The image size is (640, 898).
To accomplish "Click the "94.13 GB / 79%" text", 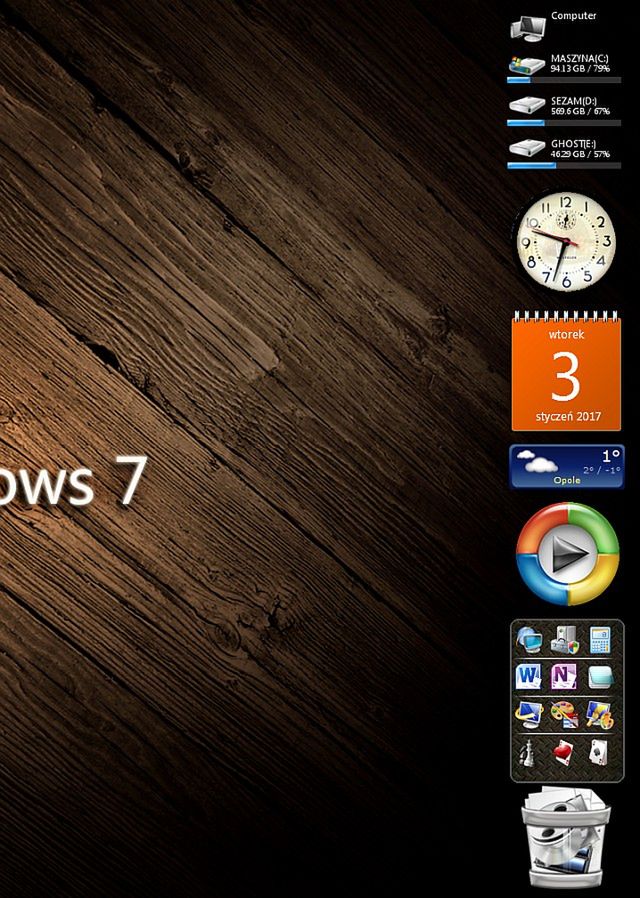I will pyautogui.click(x=580, y=69).
